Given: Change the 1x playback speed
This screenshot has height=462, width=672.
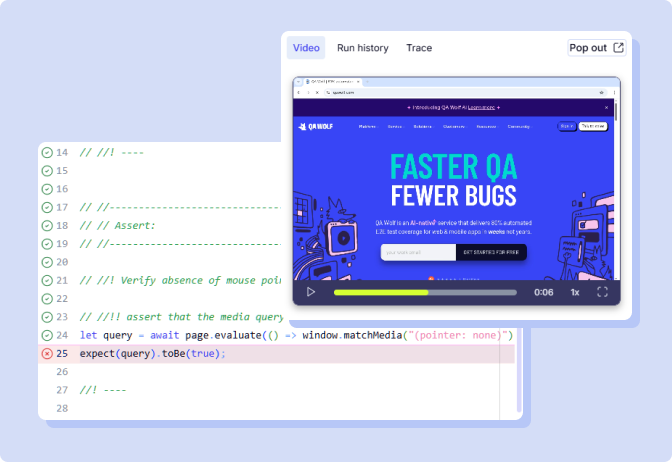Looking at the screenshot, I should point(575,292).
